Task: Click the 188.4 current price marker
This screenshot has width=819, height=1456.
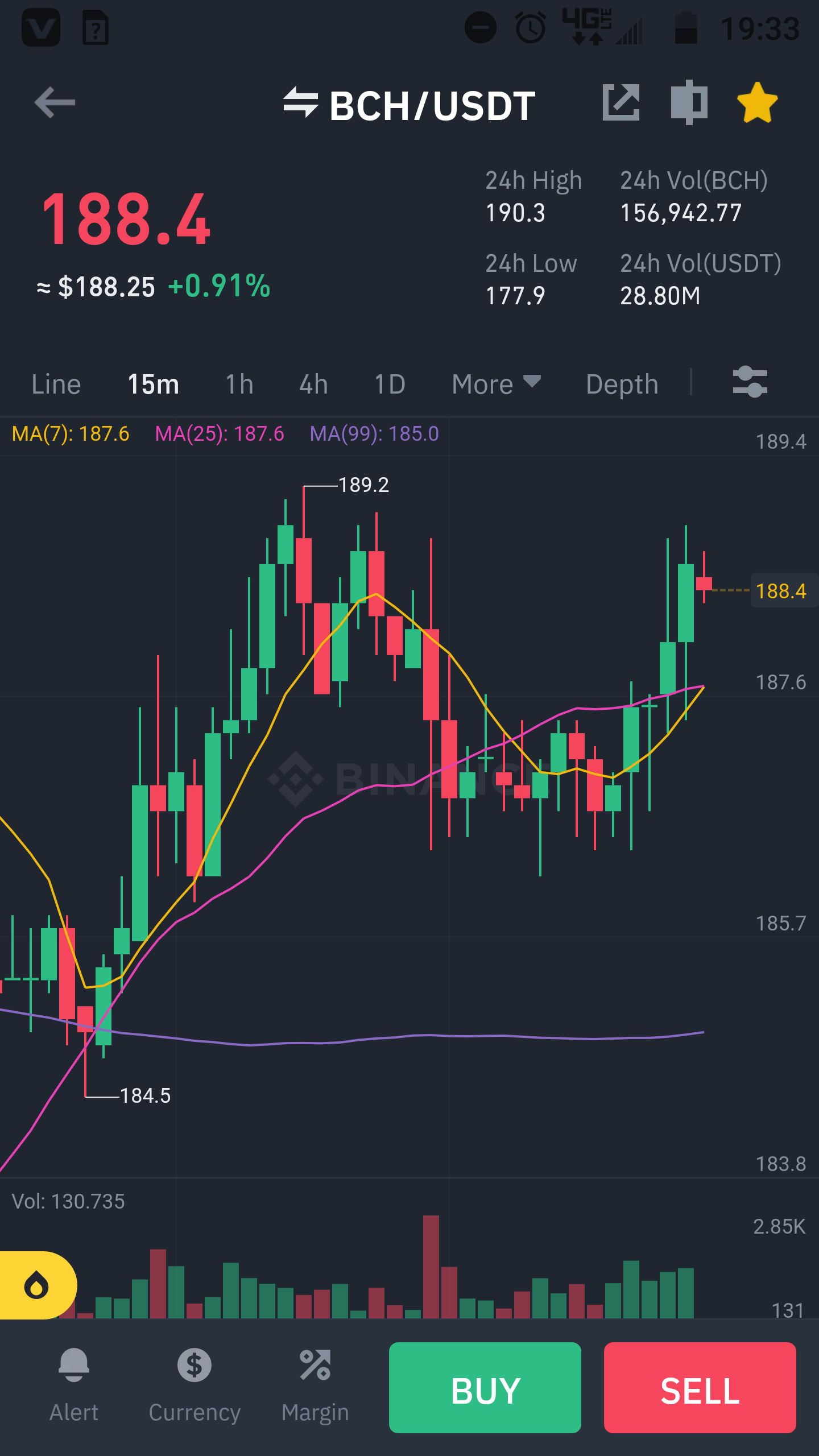Action: tap(781, 591)
